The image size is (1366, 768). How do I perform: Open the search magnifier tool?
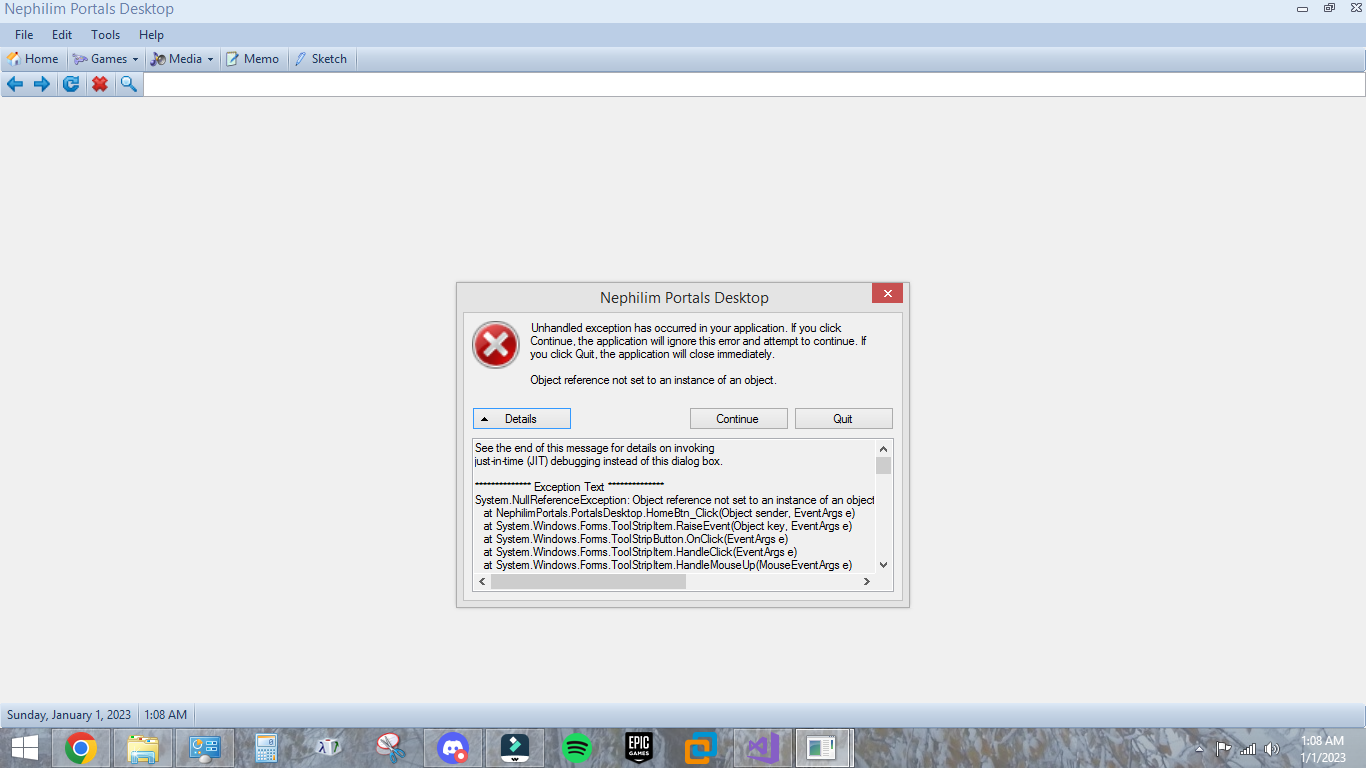point(128,84)
